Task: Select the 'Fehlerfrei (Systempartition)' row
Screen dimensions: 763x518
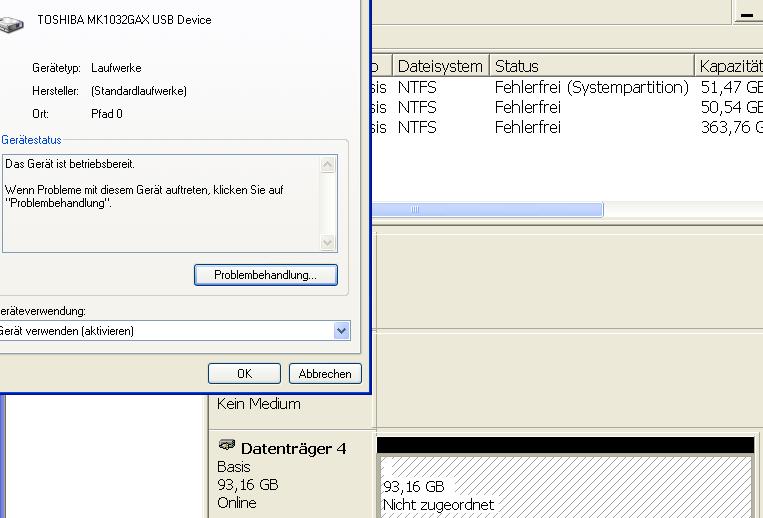Action: pyautogui.click(x=567, y=88)
